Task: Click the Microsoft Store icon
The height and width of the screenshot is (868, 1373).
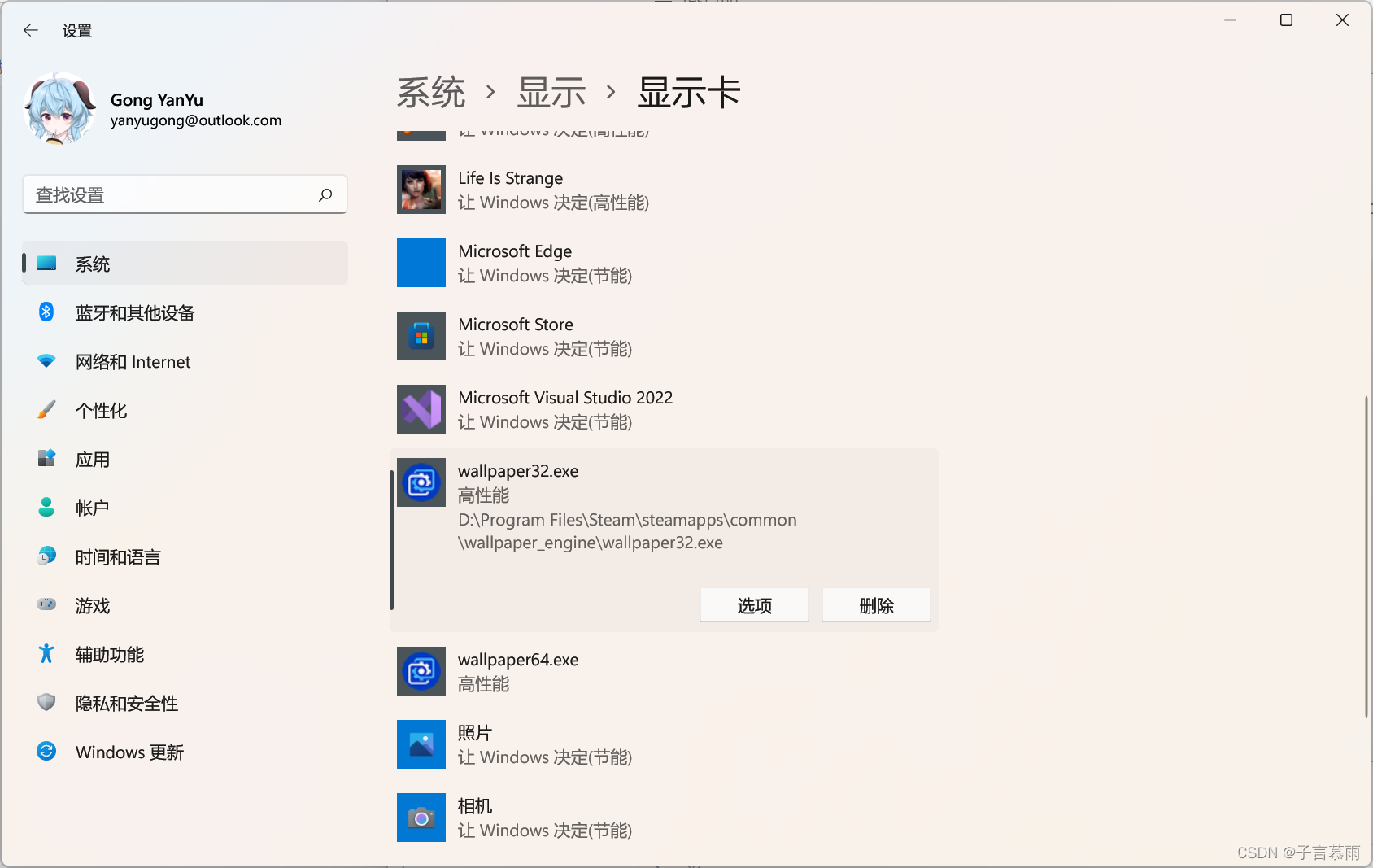Action: (x=421, y=336)
